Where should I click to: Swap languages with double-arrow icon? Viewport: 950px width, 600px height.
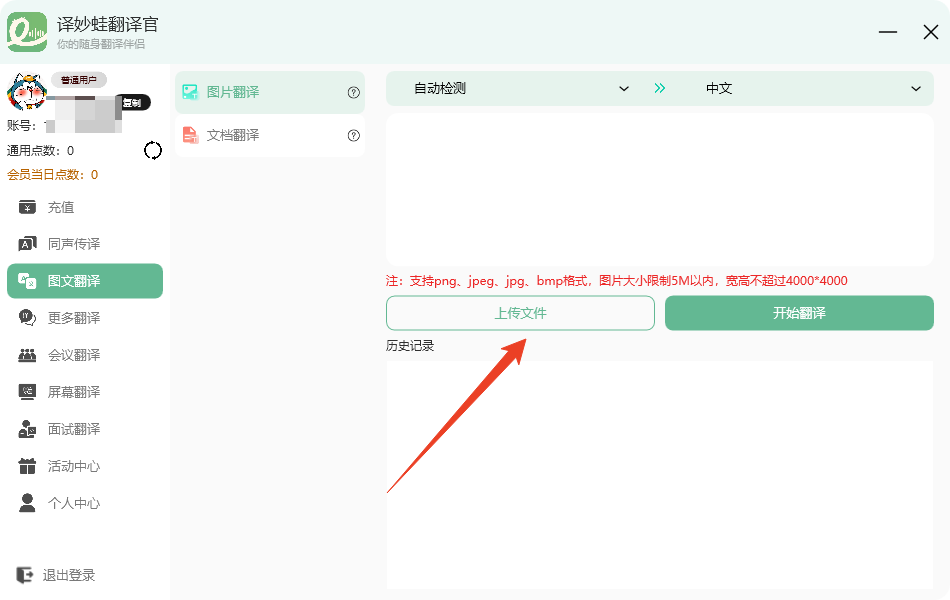[660, 88]
